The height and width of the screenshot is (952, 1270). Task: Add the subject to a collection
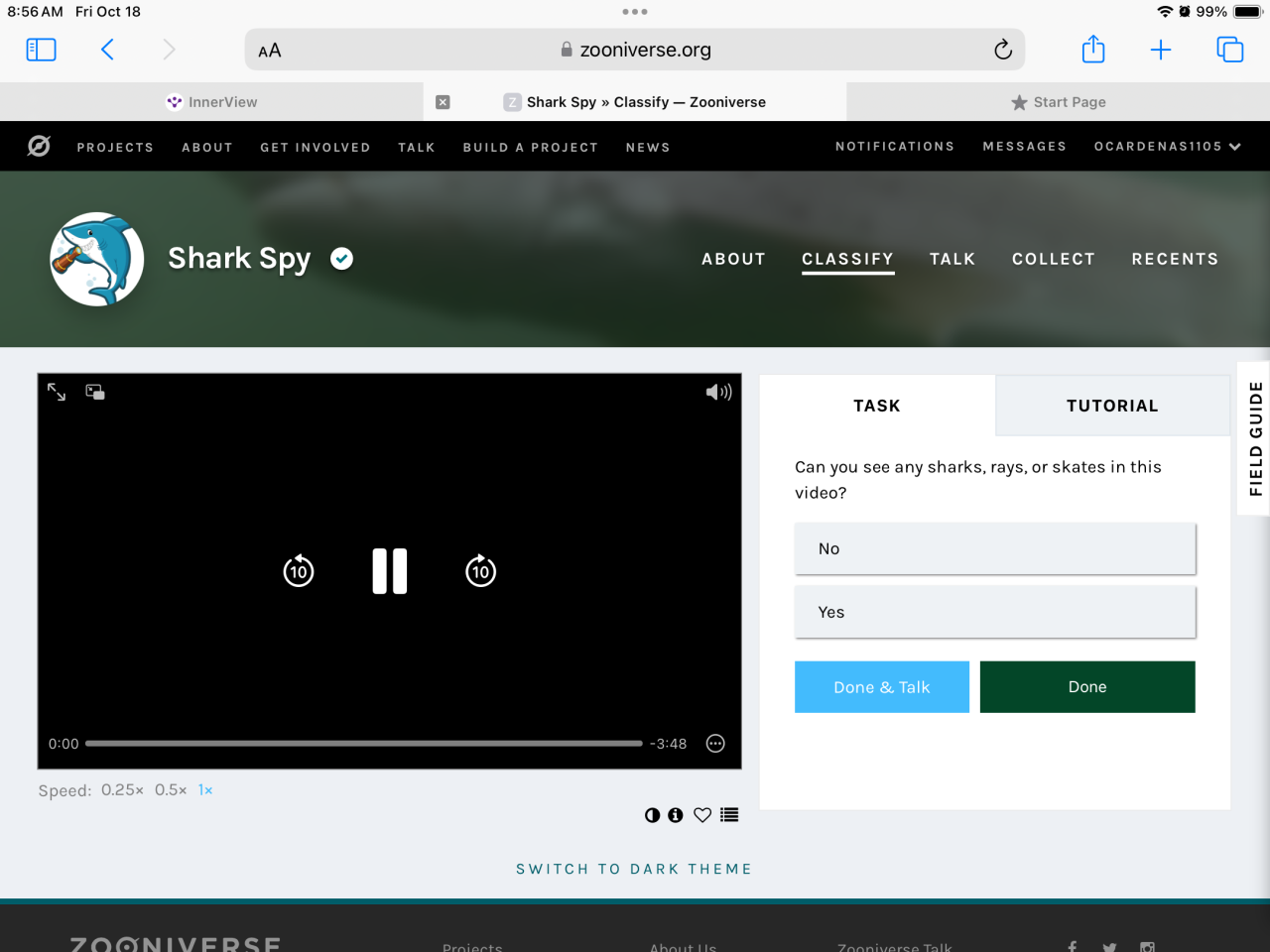[730, 815]
